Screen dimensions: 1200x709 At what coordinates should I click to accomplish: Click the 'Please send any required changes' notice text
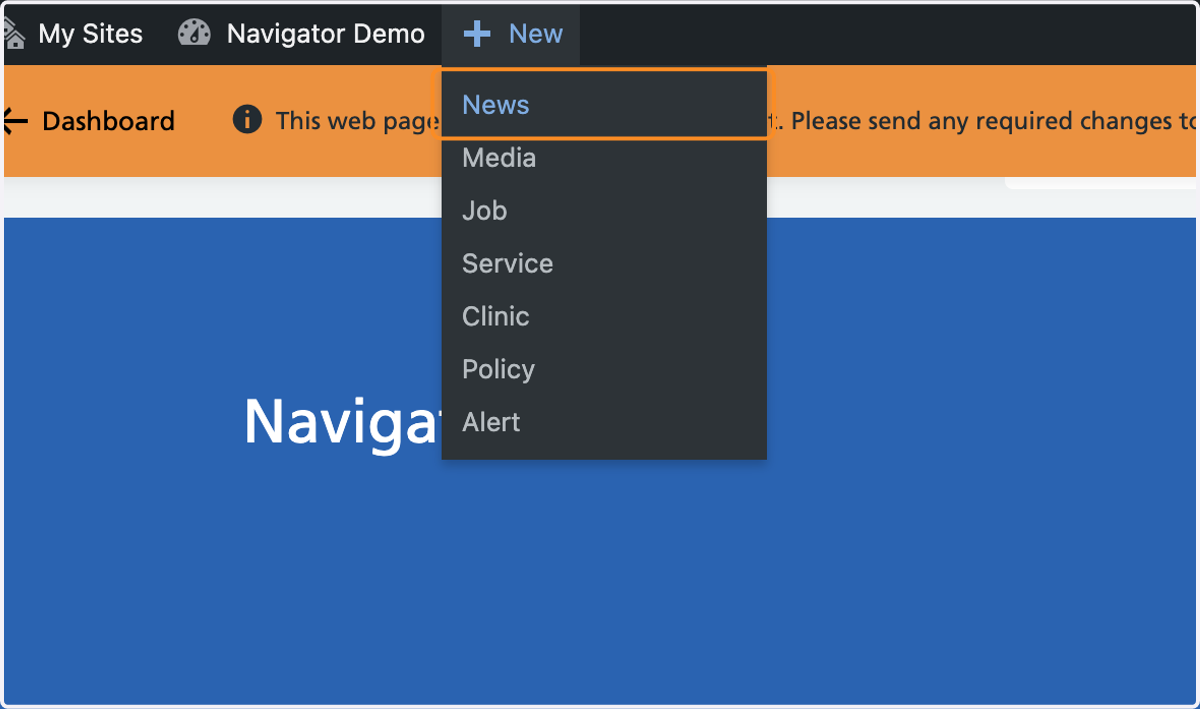tap(994, 121)
